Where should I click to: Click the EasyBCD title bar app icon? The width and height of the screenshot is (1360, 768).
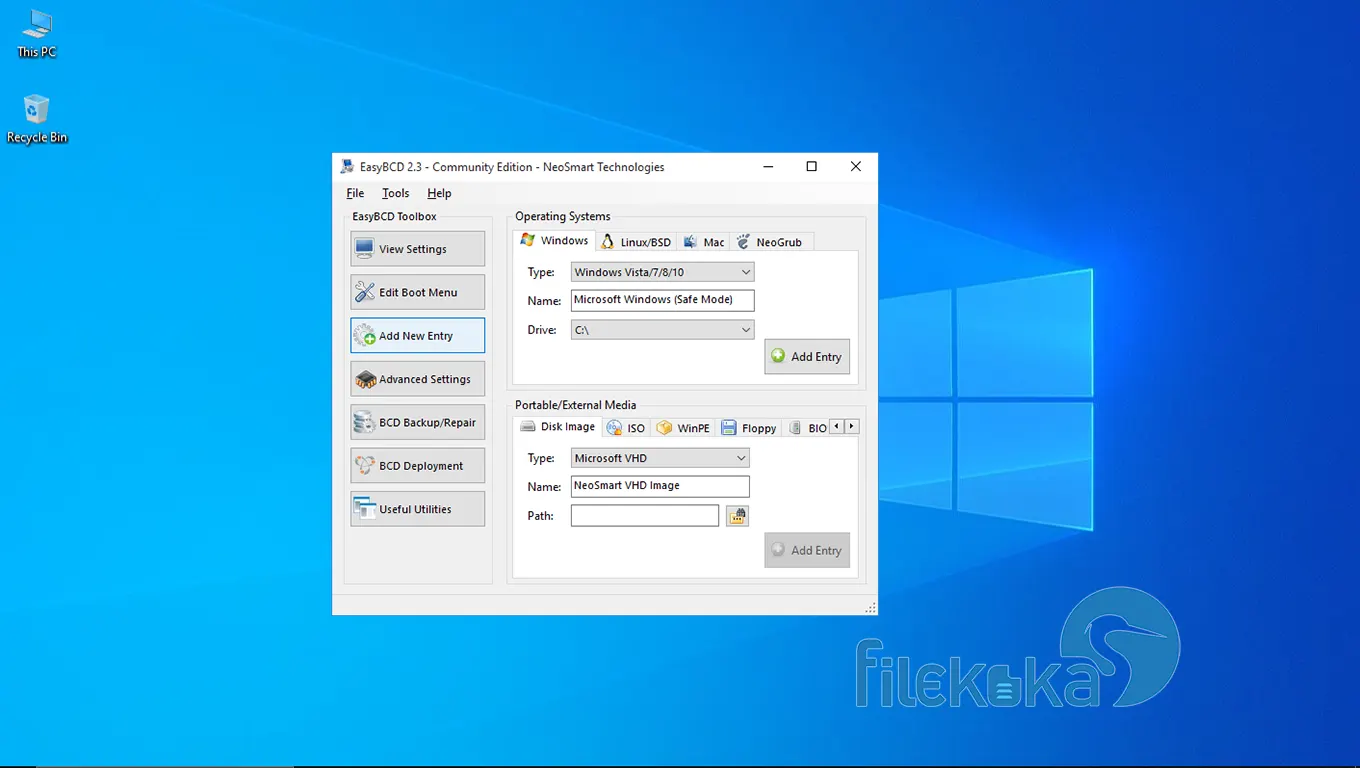[347, 167]
